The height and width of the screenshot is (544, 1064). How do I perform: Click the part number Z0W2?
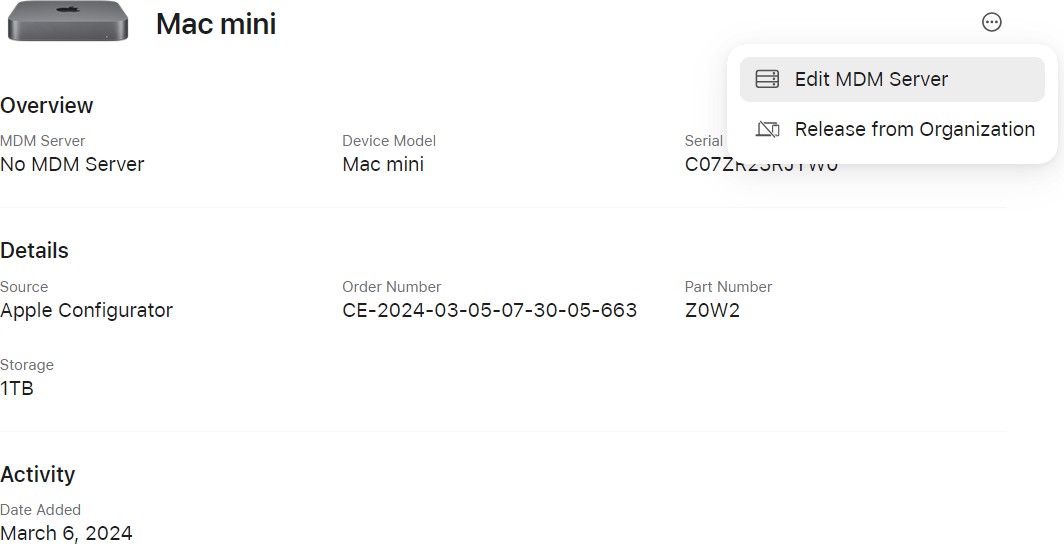click(712, 310)
